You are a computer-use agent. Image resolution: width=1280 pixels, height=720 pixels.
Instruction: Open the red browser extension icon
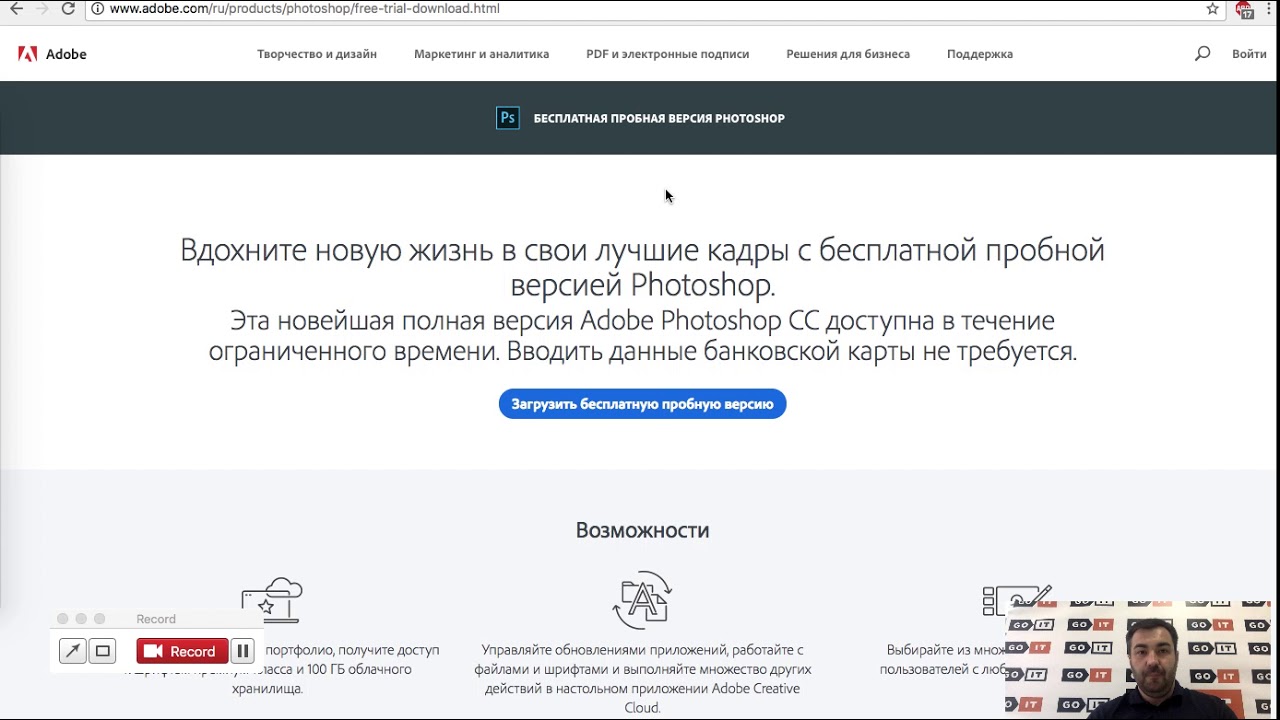tap(1245, 9)
